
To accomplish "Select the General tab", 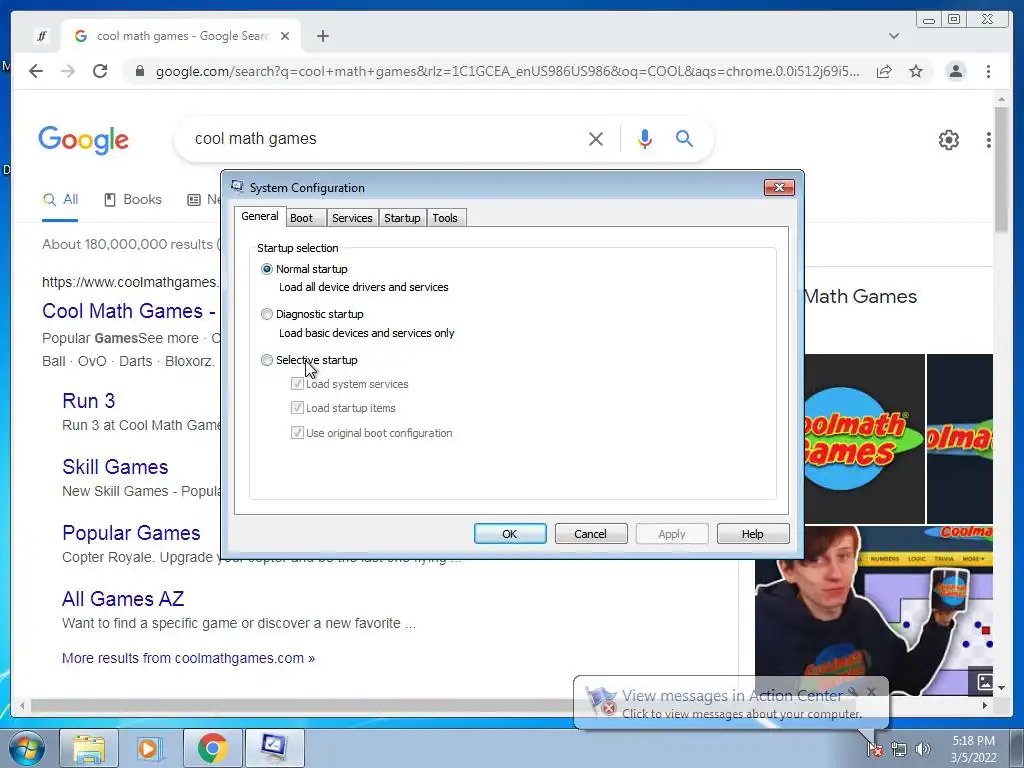I will click(x=260, y=216).
